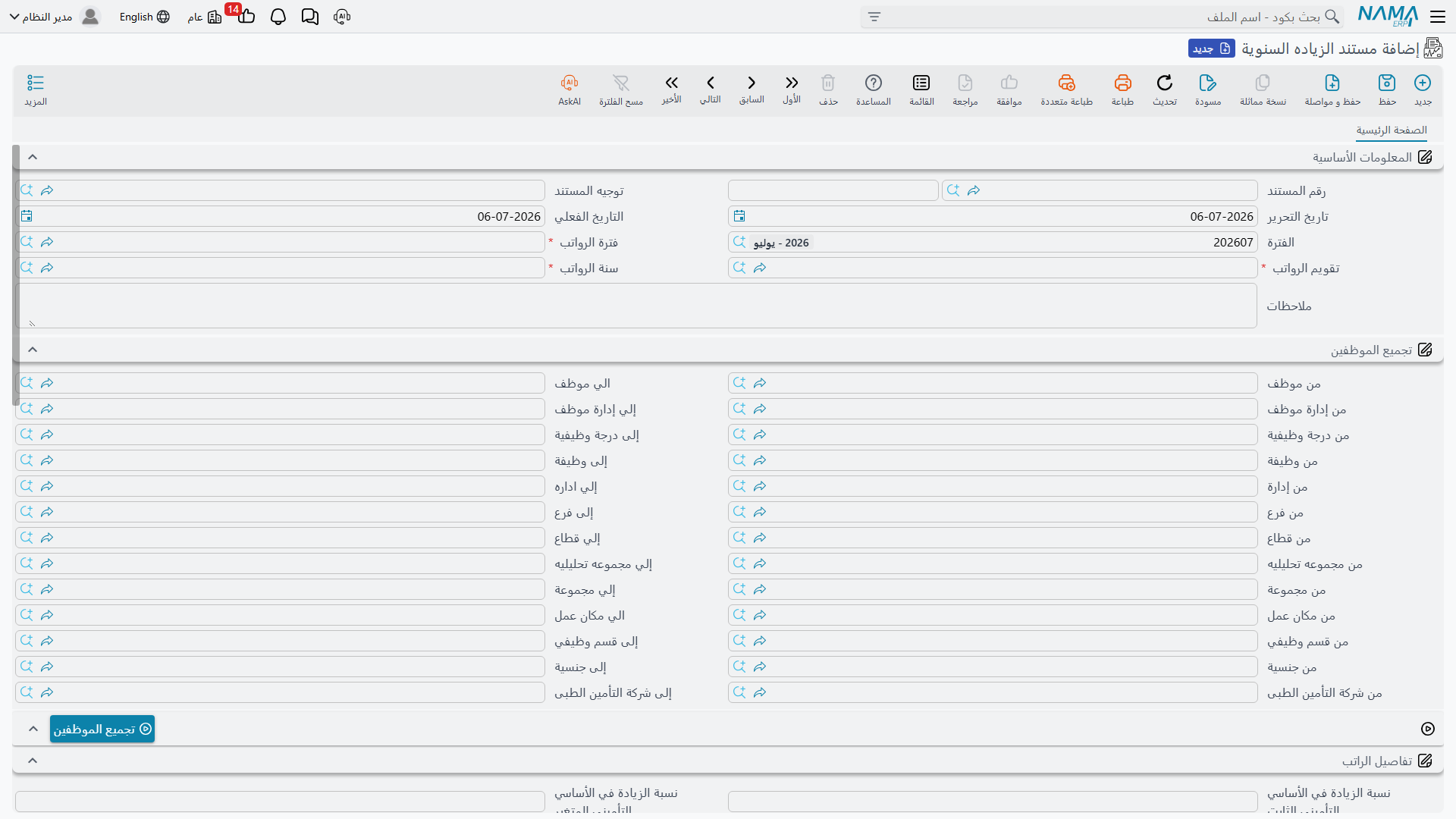The width and height of the screenshot is (1456, 819).
Task: Open search filter options icon
Action: 874,17
